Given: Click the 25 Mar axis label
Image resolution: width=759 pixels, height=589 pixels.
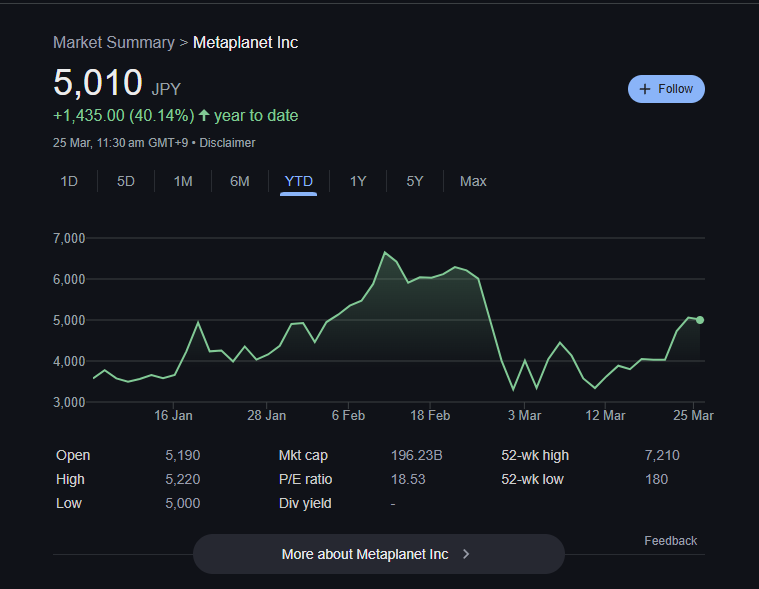Looking at the screenshot, I should tap(693, 416).
